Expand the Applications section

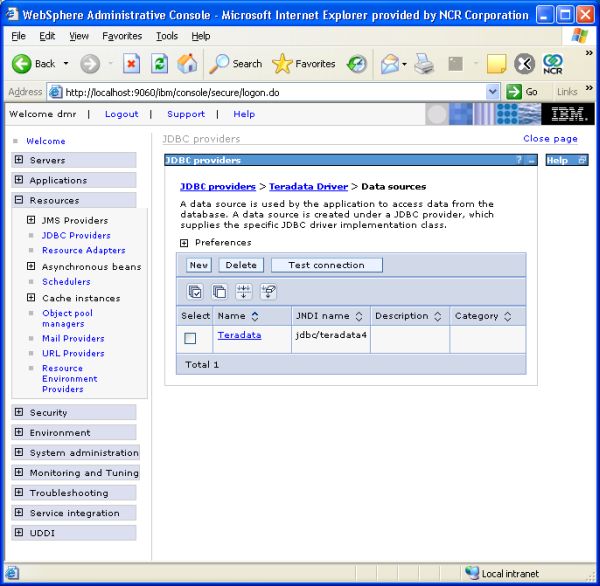click(x=19, y=180)
